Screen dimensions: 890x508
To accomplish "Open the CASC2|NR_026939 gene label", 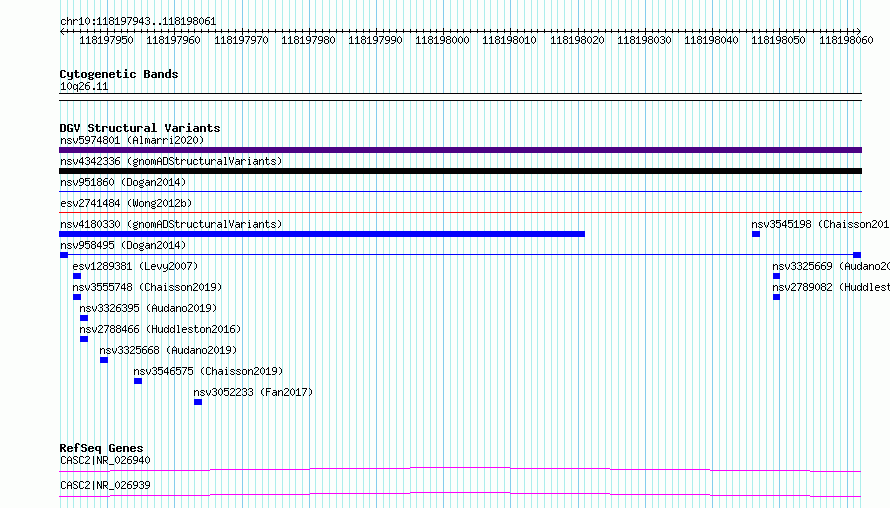I will point(105,485).
